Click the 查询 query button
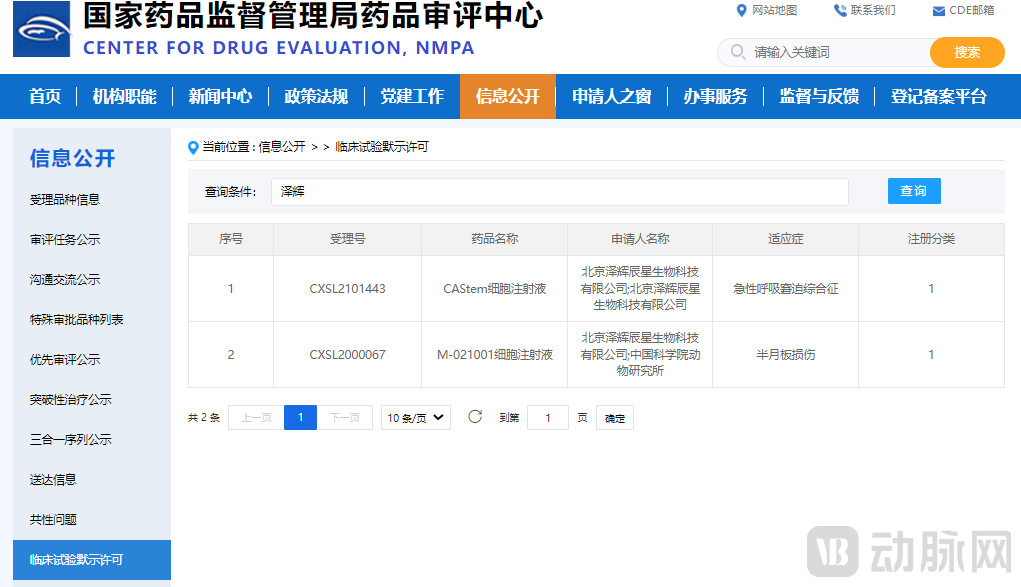The height and width of the screenshot is (587, 1021). pyautogui.click(x=913, y=191)
